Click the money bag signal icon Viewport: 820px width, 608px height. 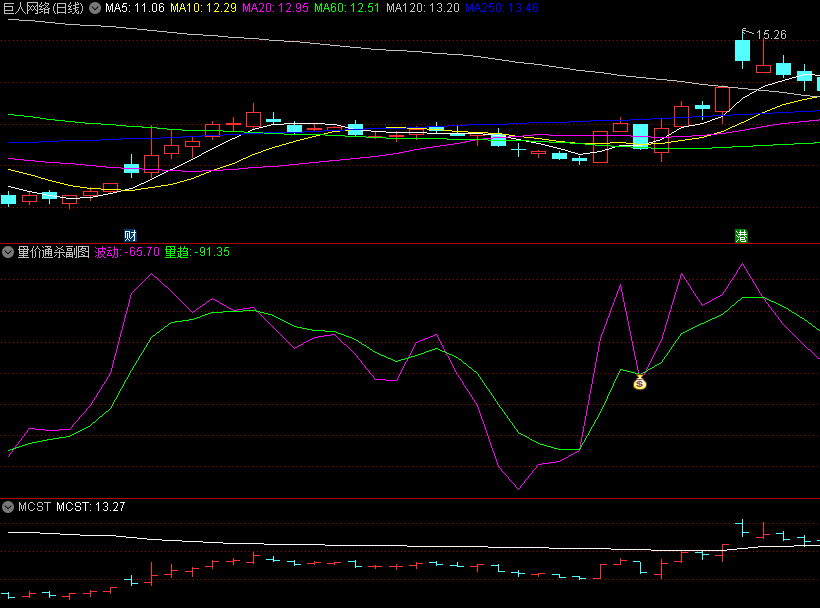(640, 383)
